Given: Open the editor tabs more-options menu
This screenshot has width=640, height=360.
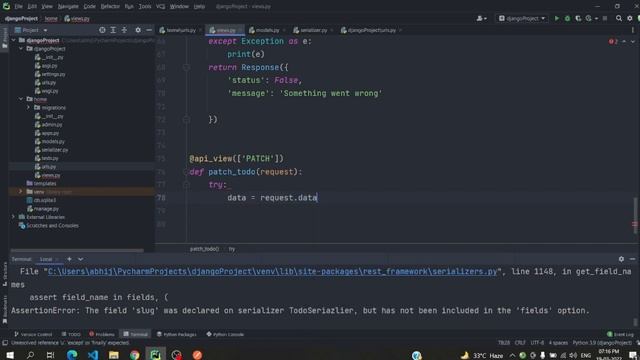Looking at the screenshot, I should pos(633,30).
